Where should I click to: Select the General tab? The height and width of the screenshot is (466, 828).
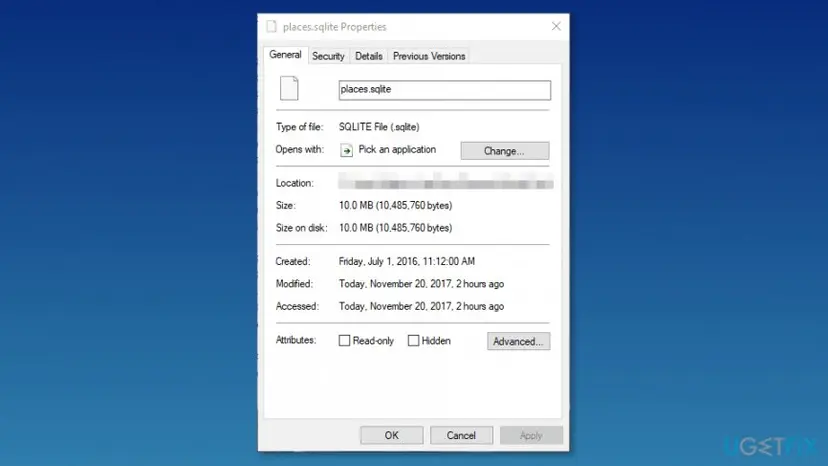(285, 55)
